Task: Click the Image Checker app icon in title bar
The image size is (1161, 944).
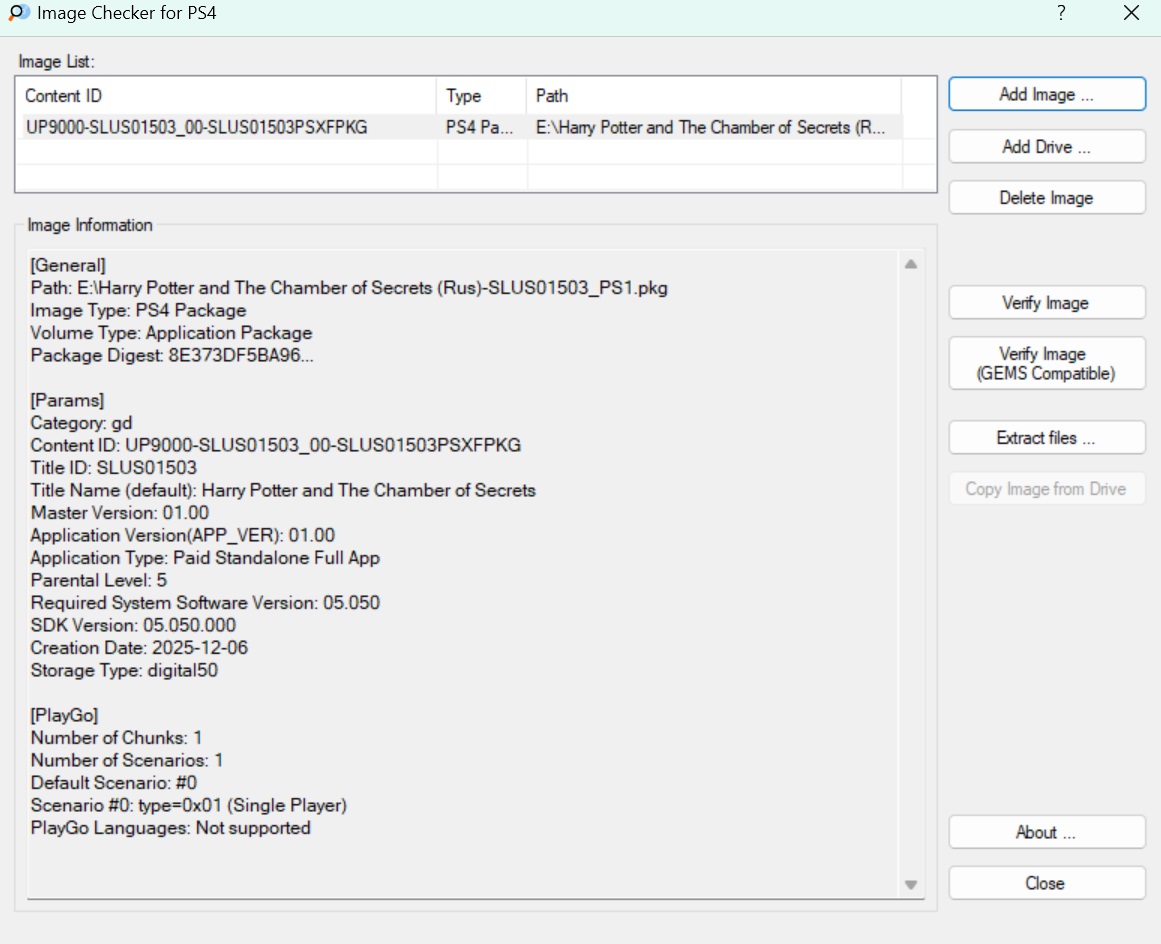Action: pos(18,14)
